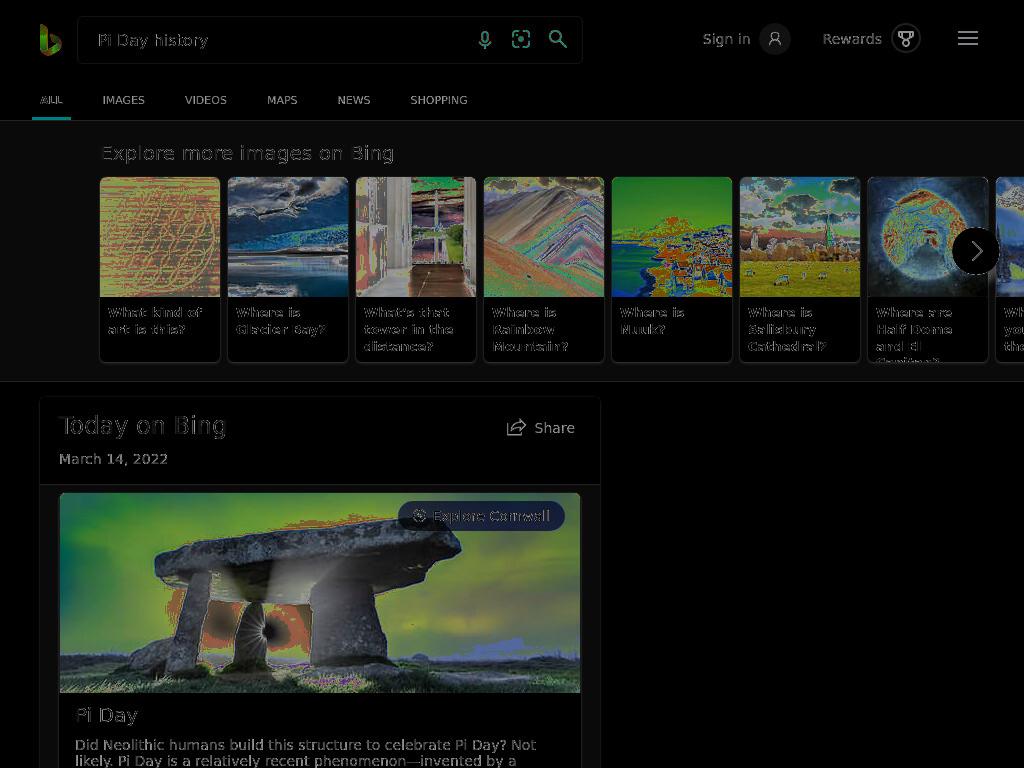Switch to the ALL tab
This screenshot has height=768, width=1024.
pos(51,100)
